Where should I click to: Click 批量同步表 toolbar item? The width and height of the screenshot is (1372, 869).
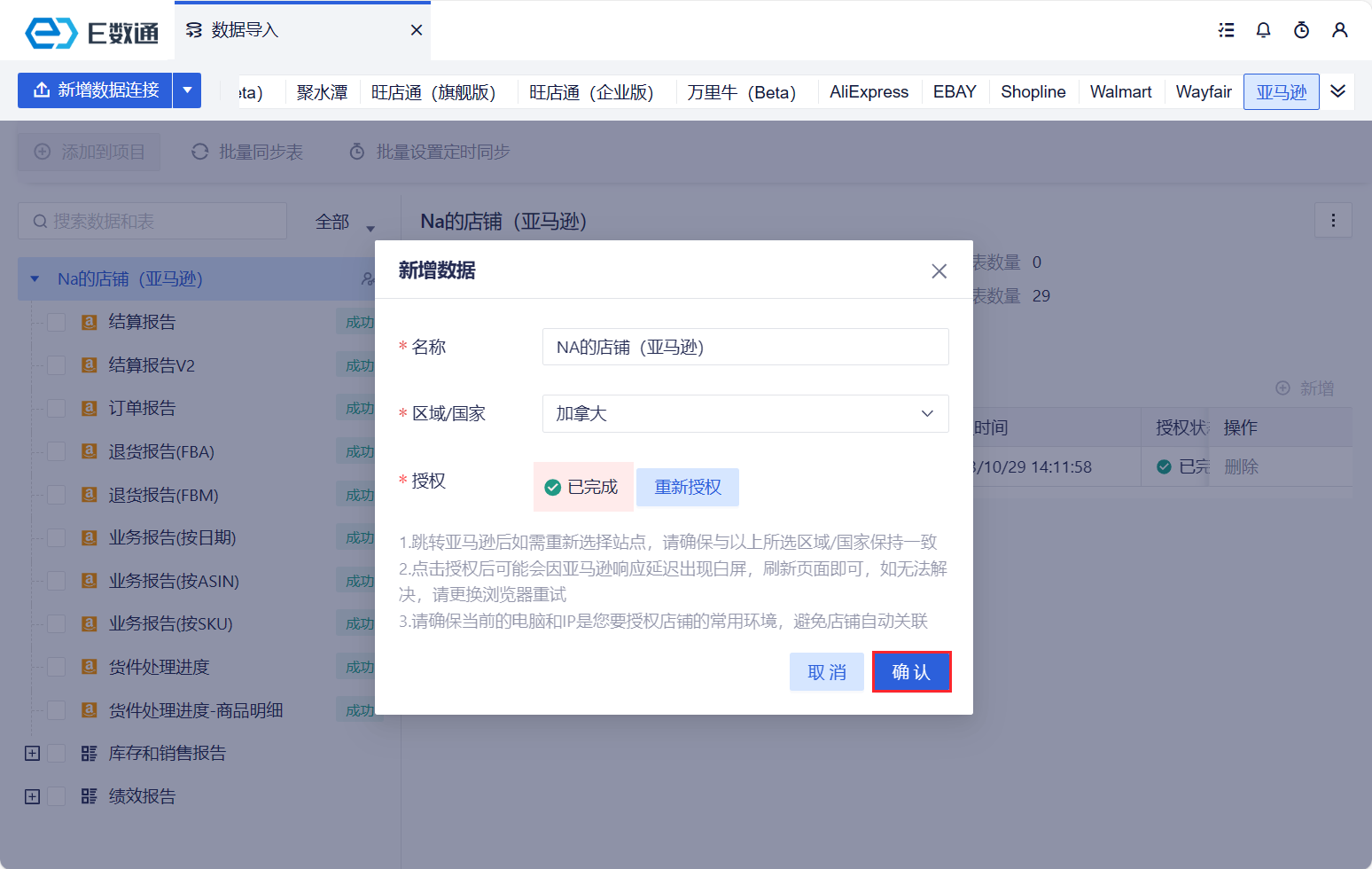click(x=247, y=152)
